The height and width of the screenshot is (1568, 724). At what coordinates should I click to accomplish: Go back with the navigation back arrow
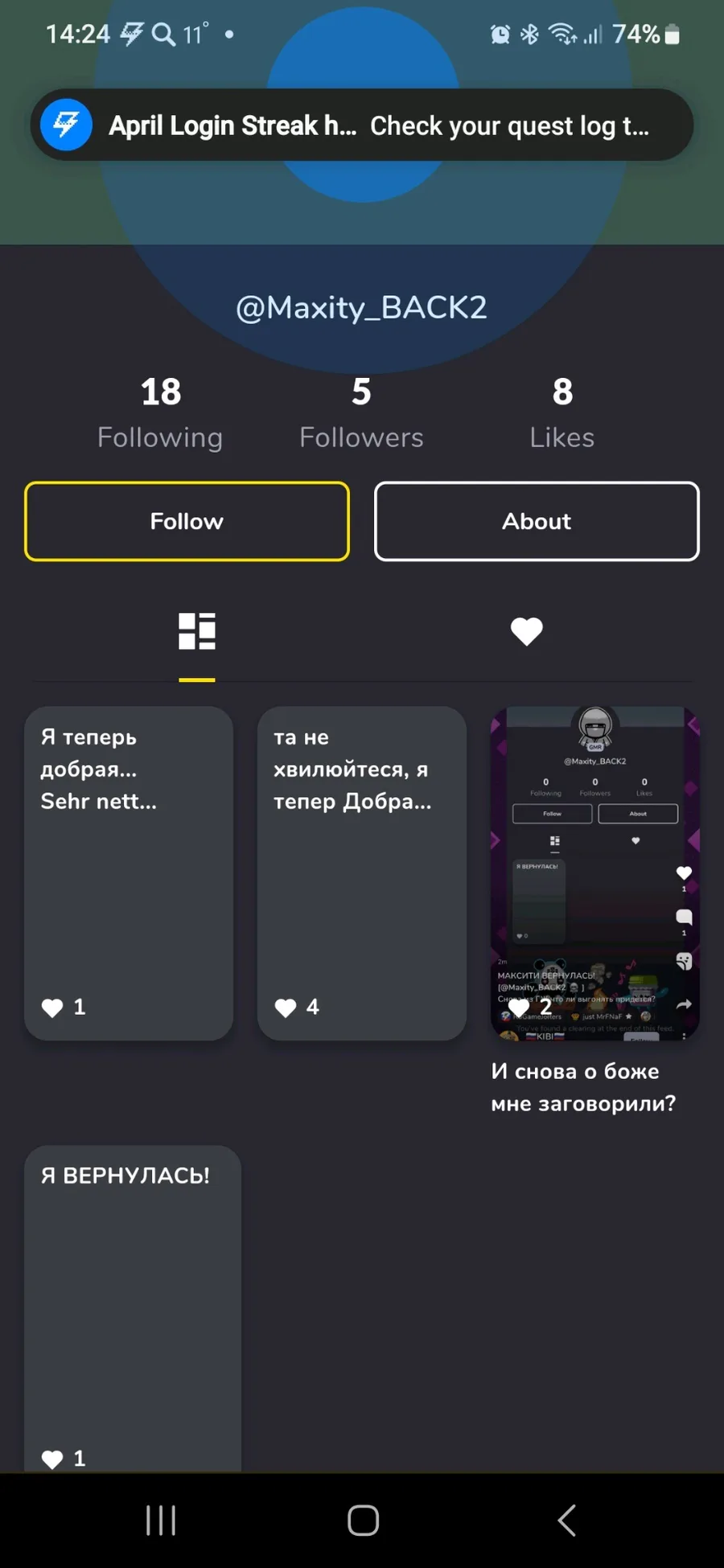[x=566, y=1520]
